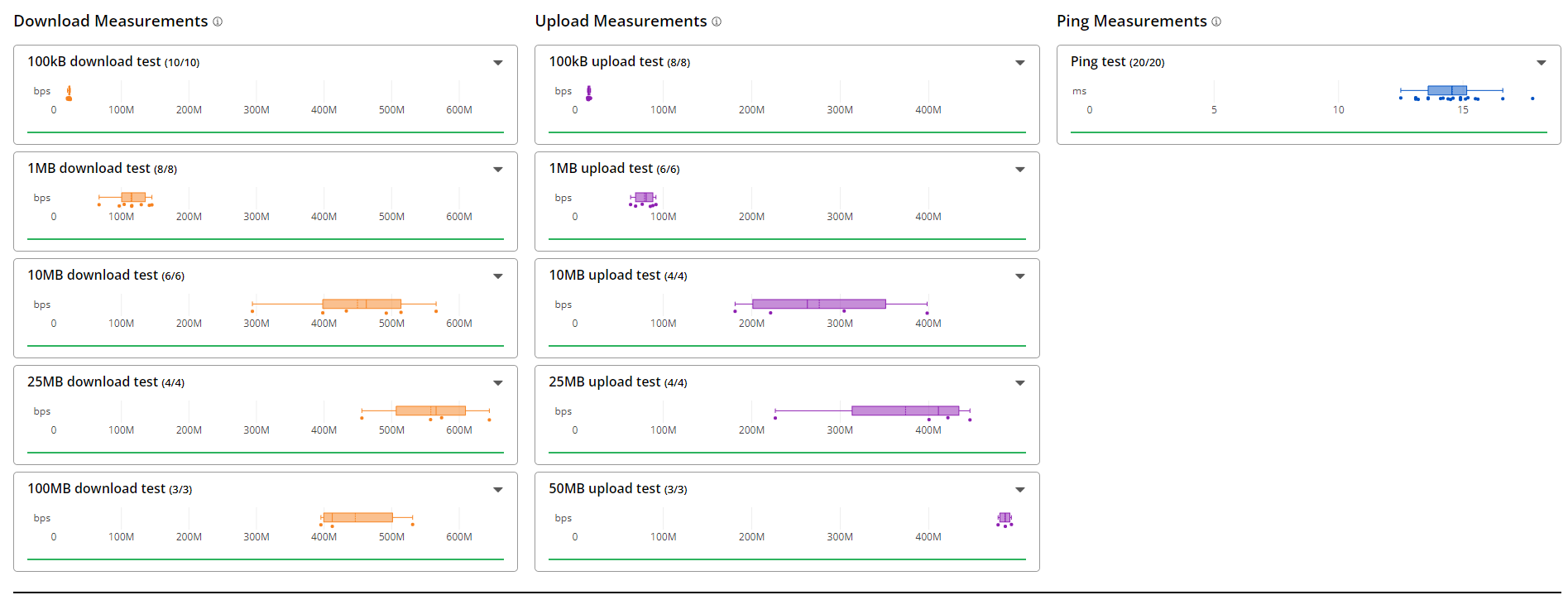This screenshot has height=595, width=1568.
Task: Open the 10MB download test dropdown arrow
Action: click(498, 276)
